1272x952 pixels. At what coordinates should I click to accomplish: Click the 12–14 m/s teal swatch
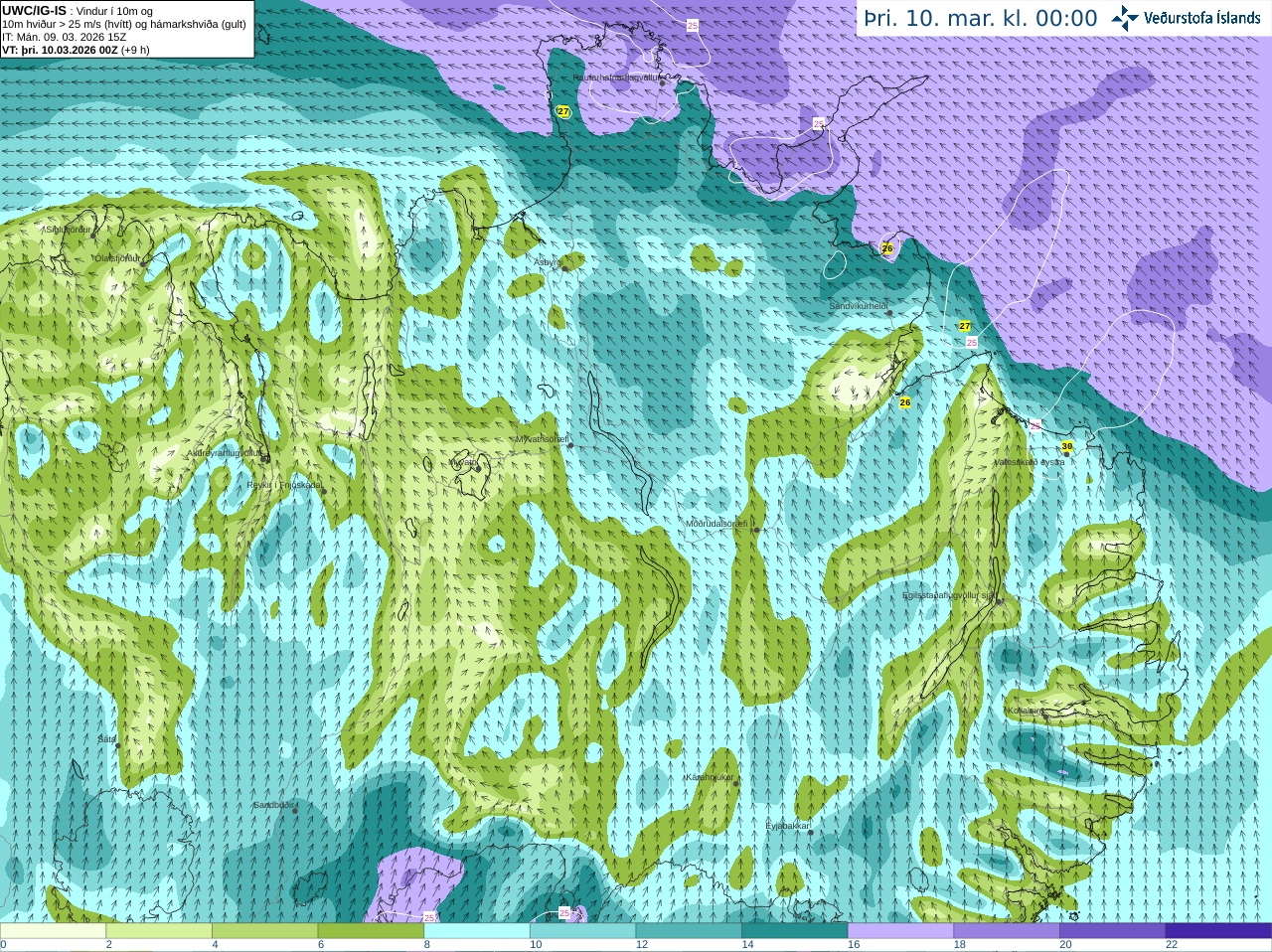click(689, 931)
